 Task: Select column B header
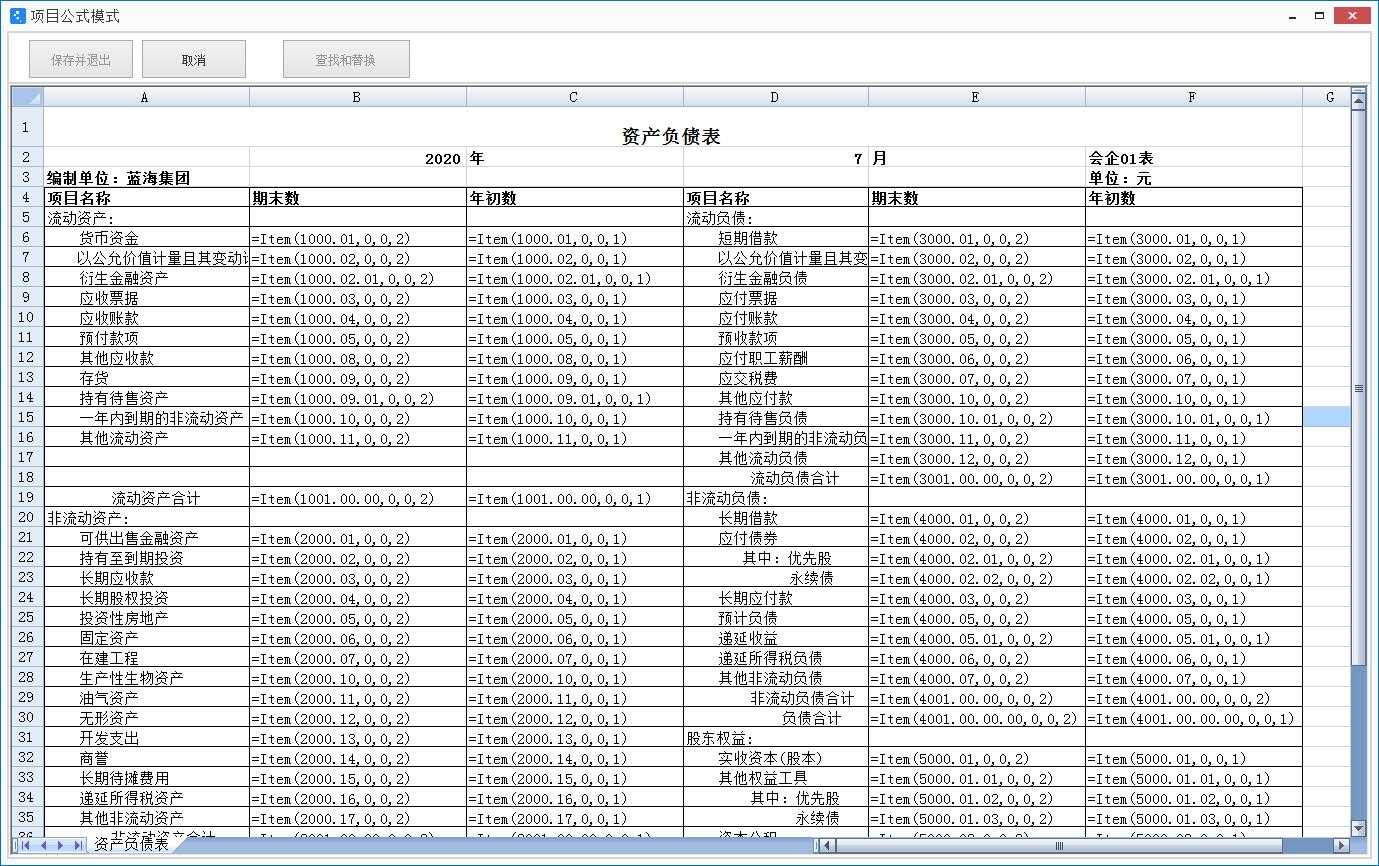357,97
